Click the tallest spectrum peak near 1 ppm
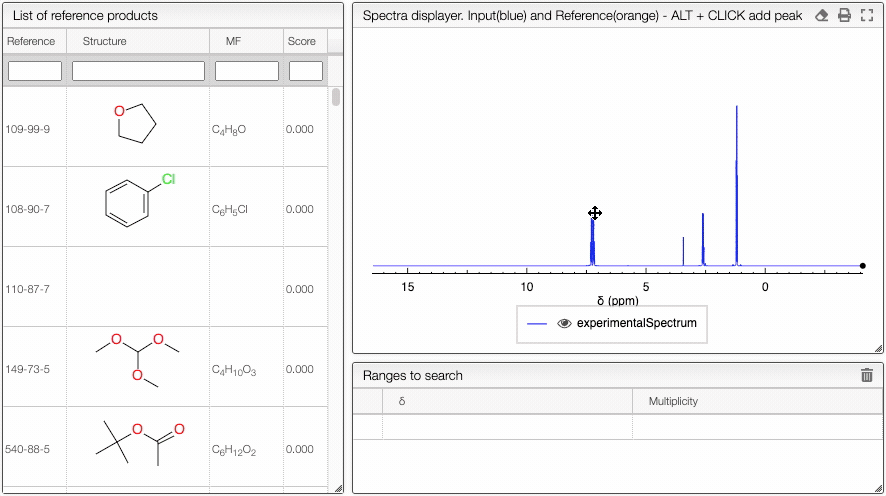The image size is (886, 496). [736, 185]
